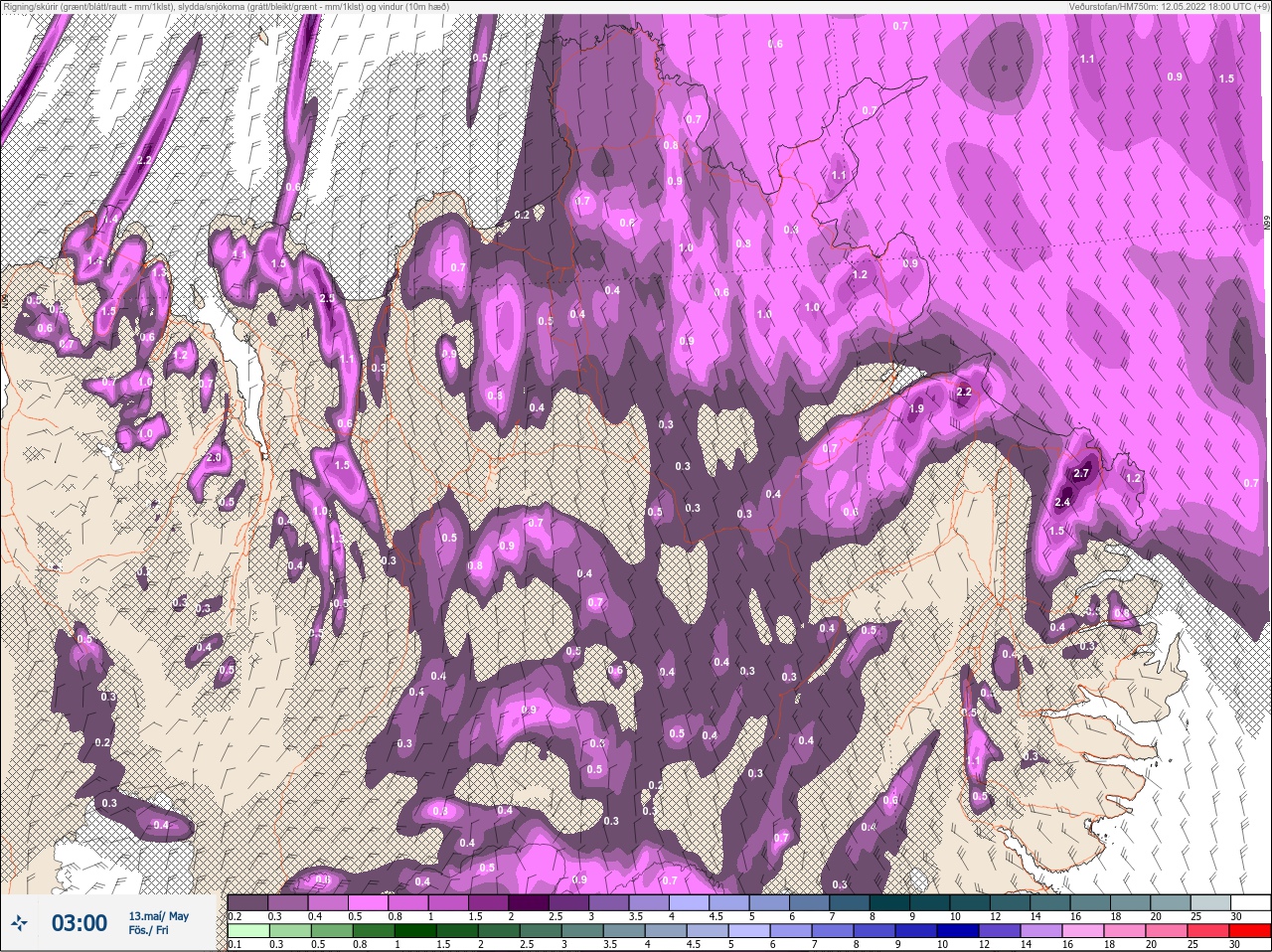Click the 03:00 forecast time label
1272x952 pixels.
(79, 923)
